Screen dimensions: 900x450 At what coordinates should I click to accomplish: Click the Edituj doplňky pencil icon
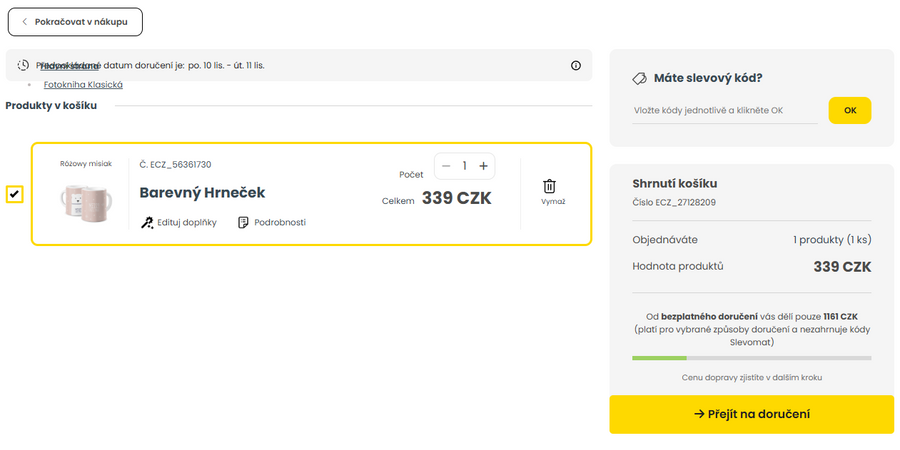(147, 222)
